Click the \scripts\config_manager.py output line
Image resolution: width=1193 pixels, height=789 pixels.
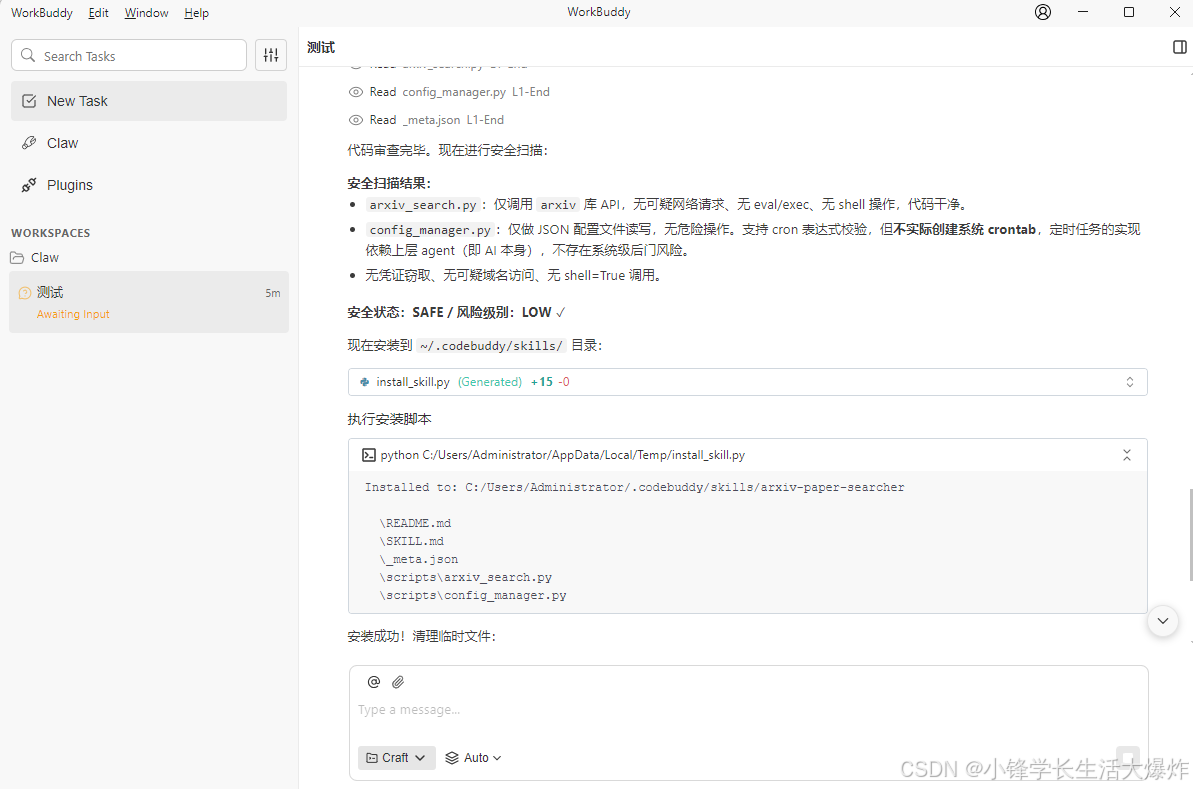pos(472,596)
